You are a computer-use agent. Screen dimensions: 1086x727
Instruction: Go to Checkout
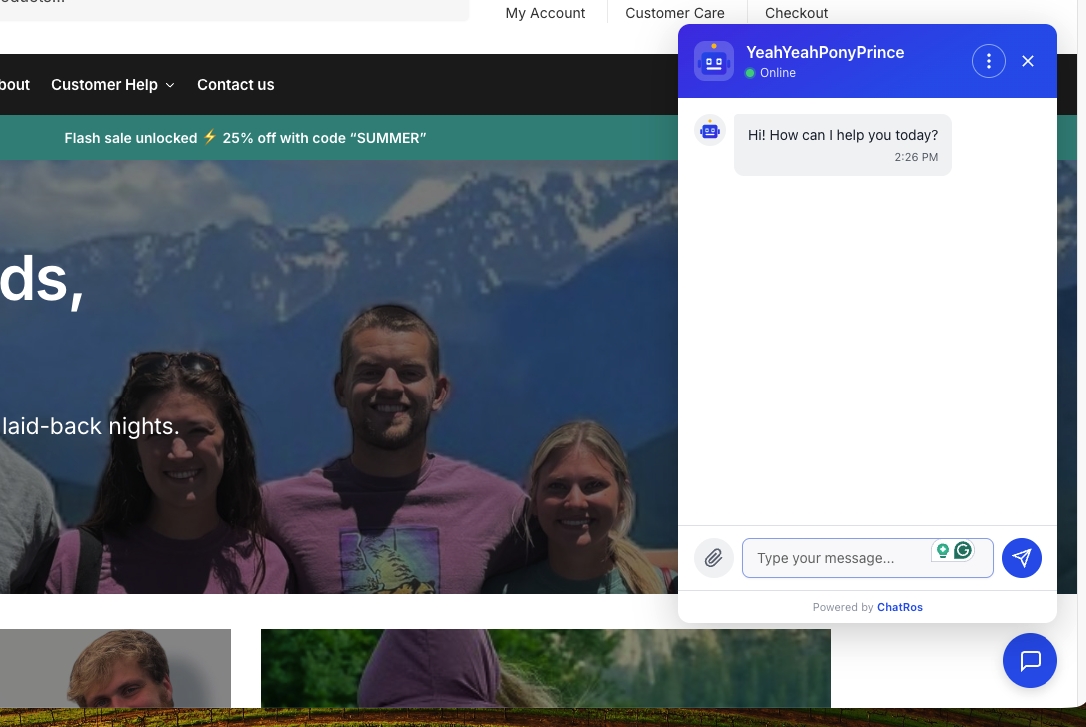(x=796, y=13)
